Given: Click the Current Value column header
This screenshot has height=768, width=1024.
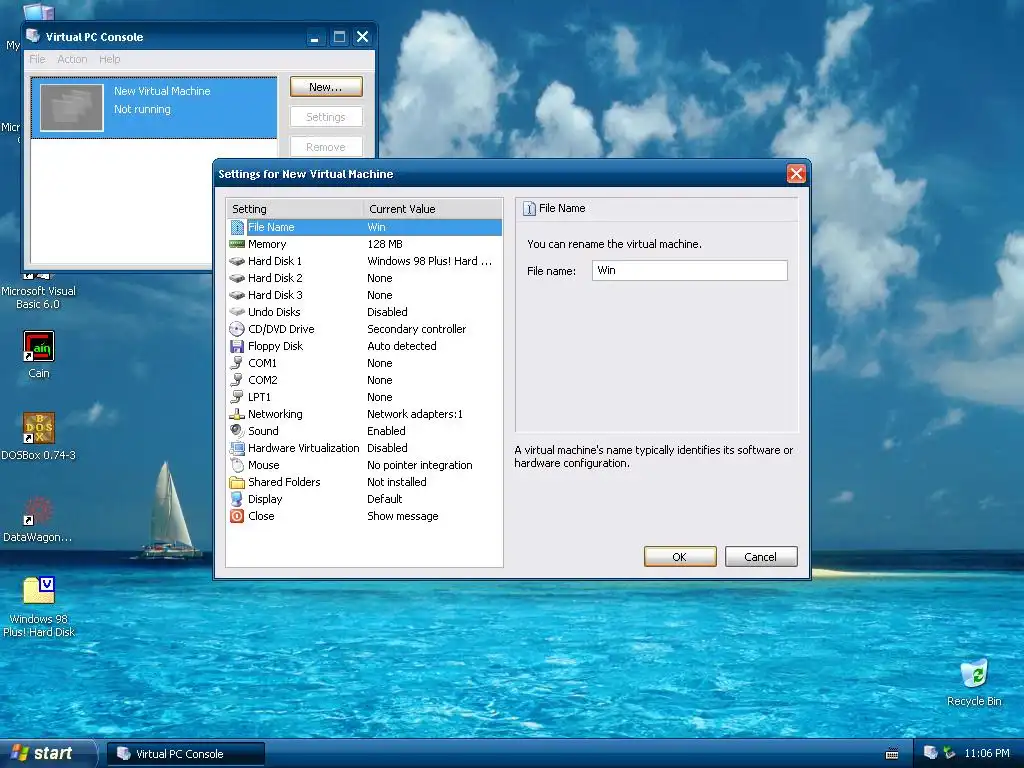Looking at the screenshot, I should point(433,209).
